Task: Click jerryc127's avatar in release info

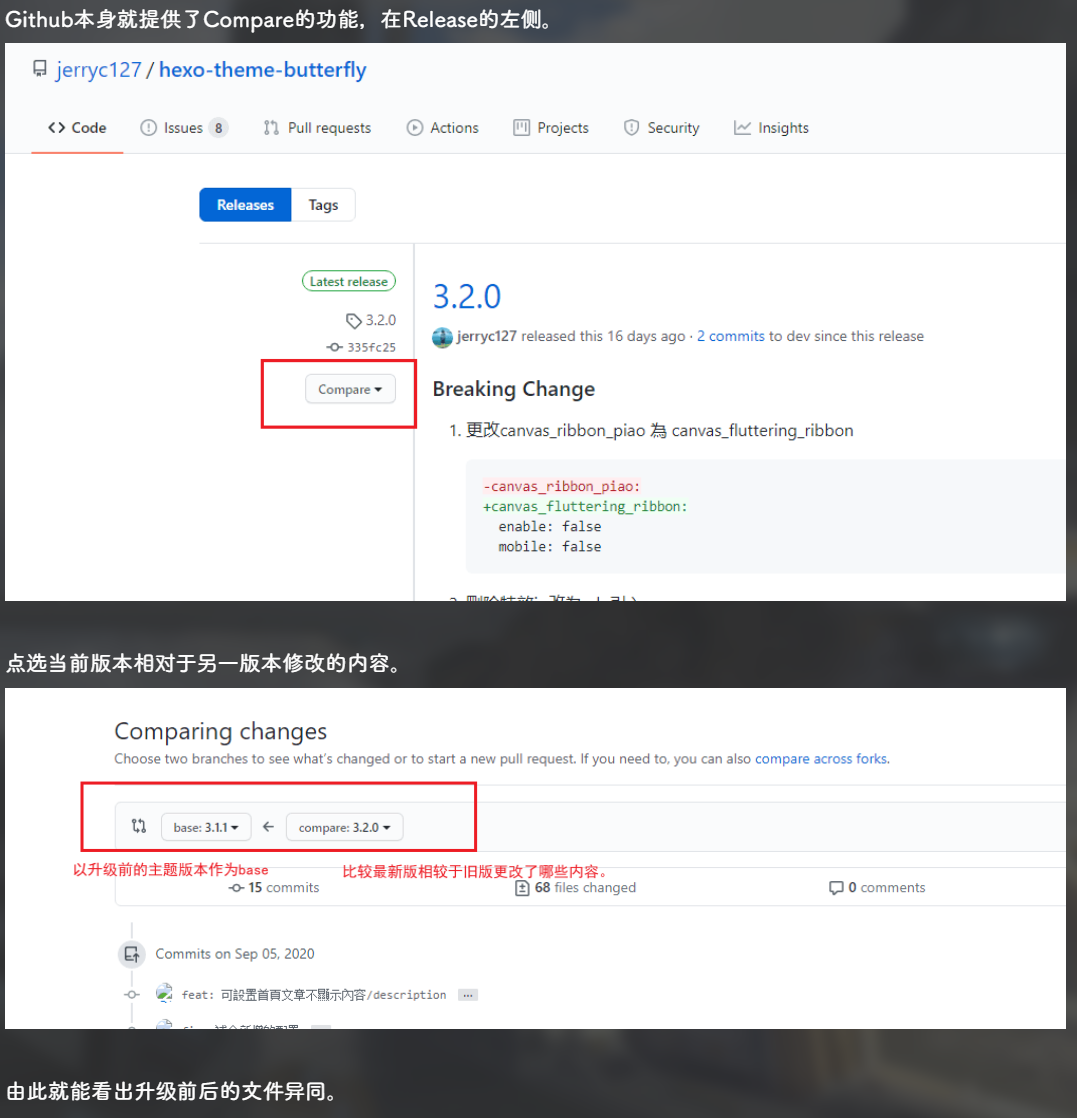Action: click(x=442, y=337)
